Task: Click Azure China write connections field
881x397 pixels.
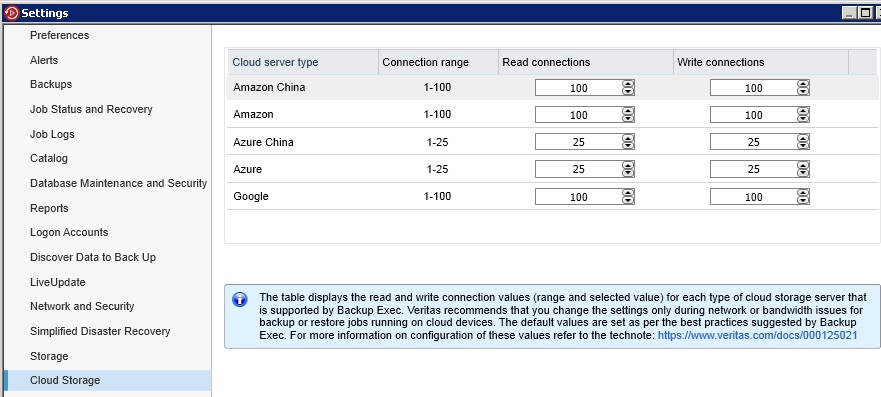Action: coord(753,142)
